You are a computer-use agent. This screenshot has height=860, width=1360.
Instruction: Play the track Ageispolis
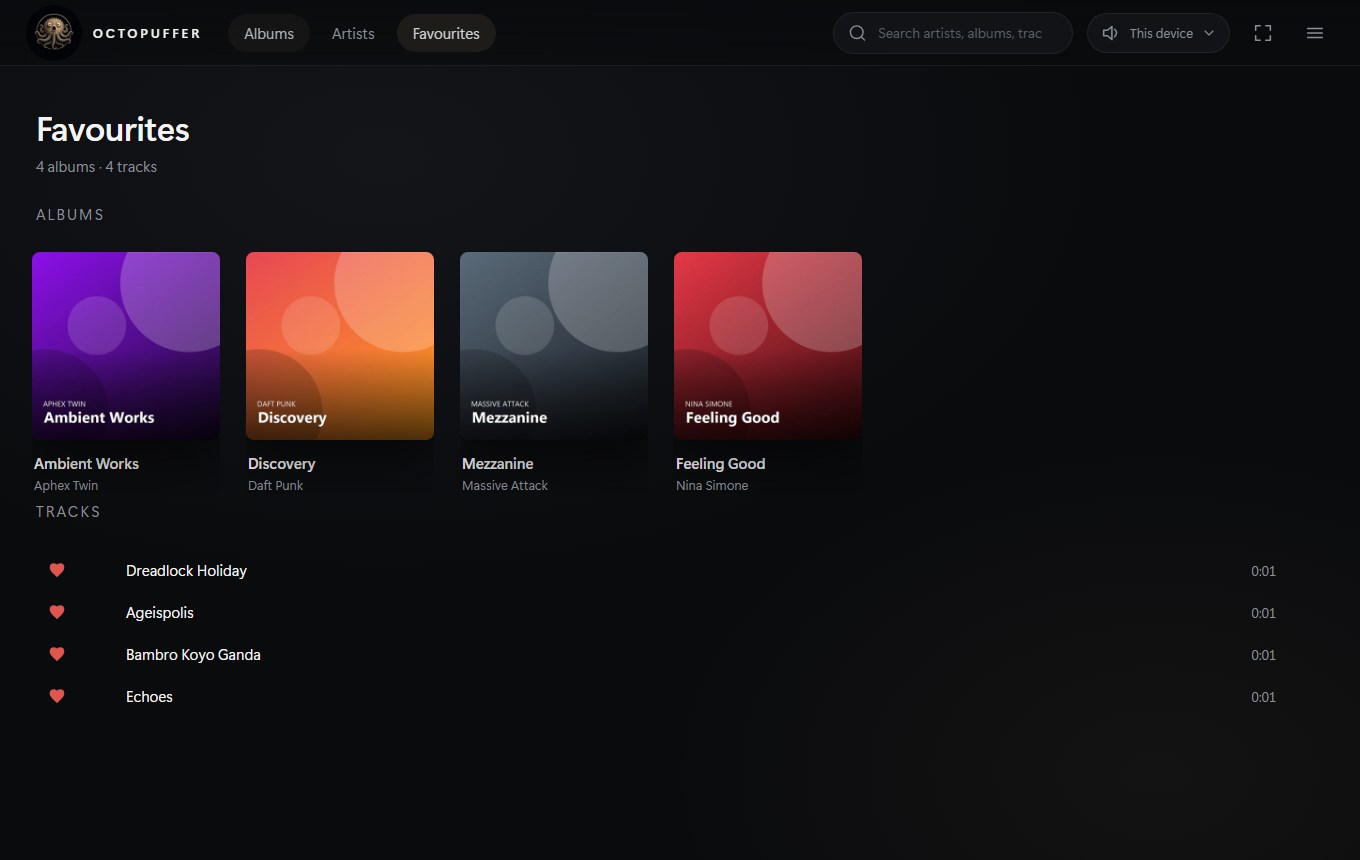click(x=160, y=613)
